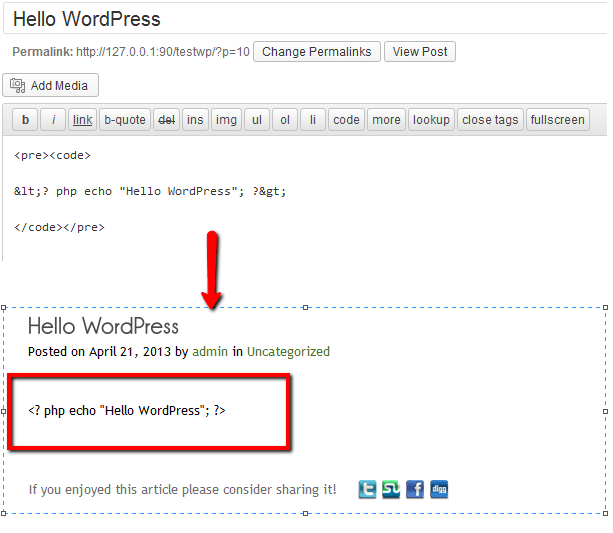Click the View Post button
613x533 pixels.
click(x=420, y=52)
